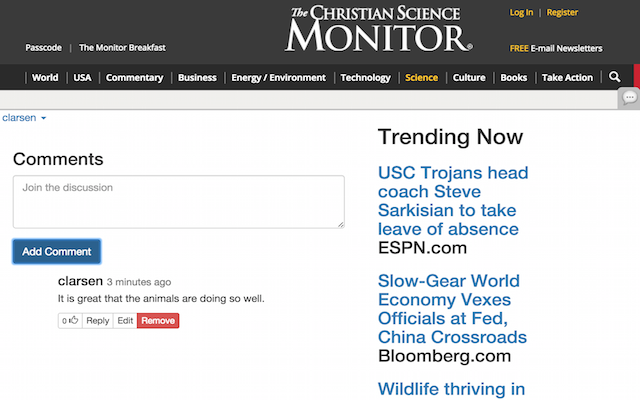The width and height of the screenshot is (640, 400).
Task: Open the Science section tab
Action: click(421, 77)
